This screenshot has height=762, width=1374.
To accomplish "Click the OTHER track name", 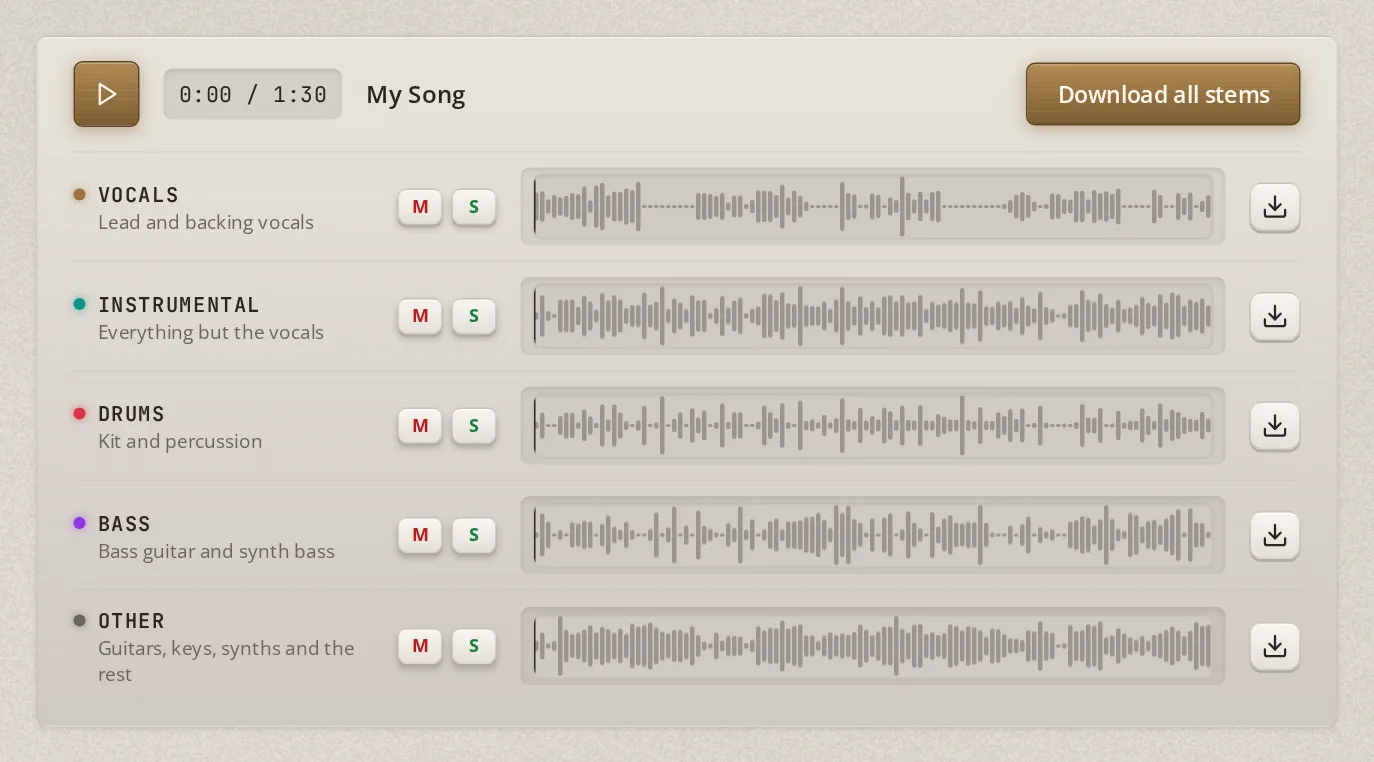I will (131, 621).
